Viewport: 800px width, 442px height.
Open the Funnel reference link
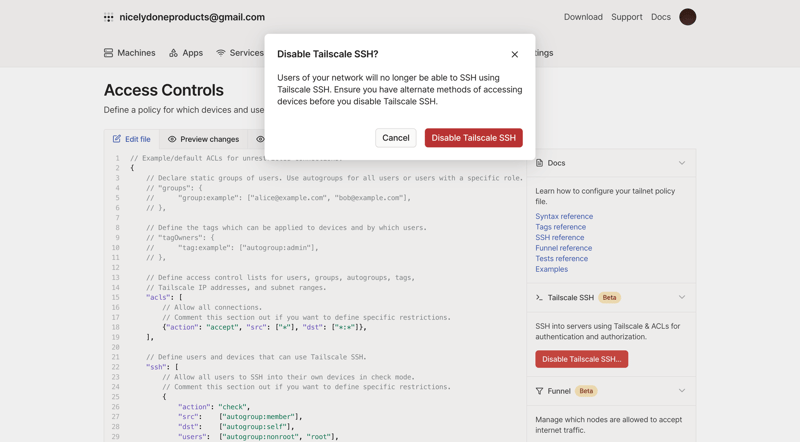click(563, 248)
